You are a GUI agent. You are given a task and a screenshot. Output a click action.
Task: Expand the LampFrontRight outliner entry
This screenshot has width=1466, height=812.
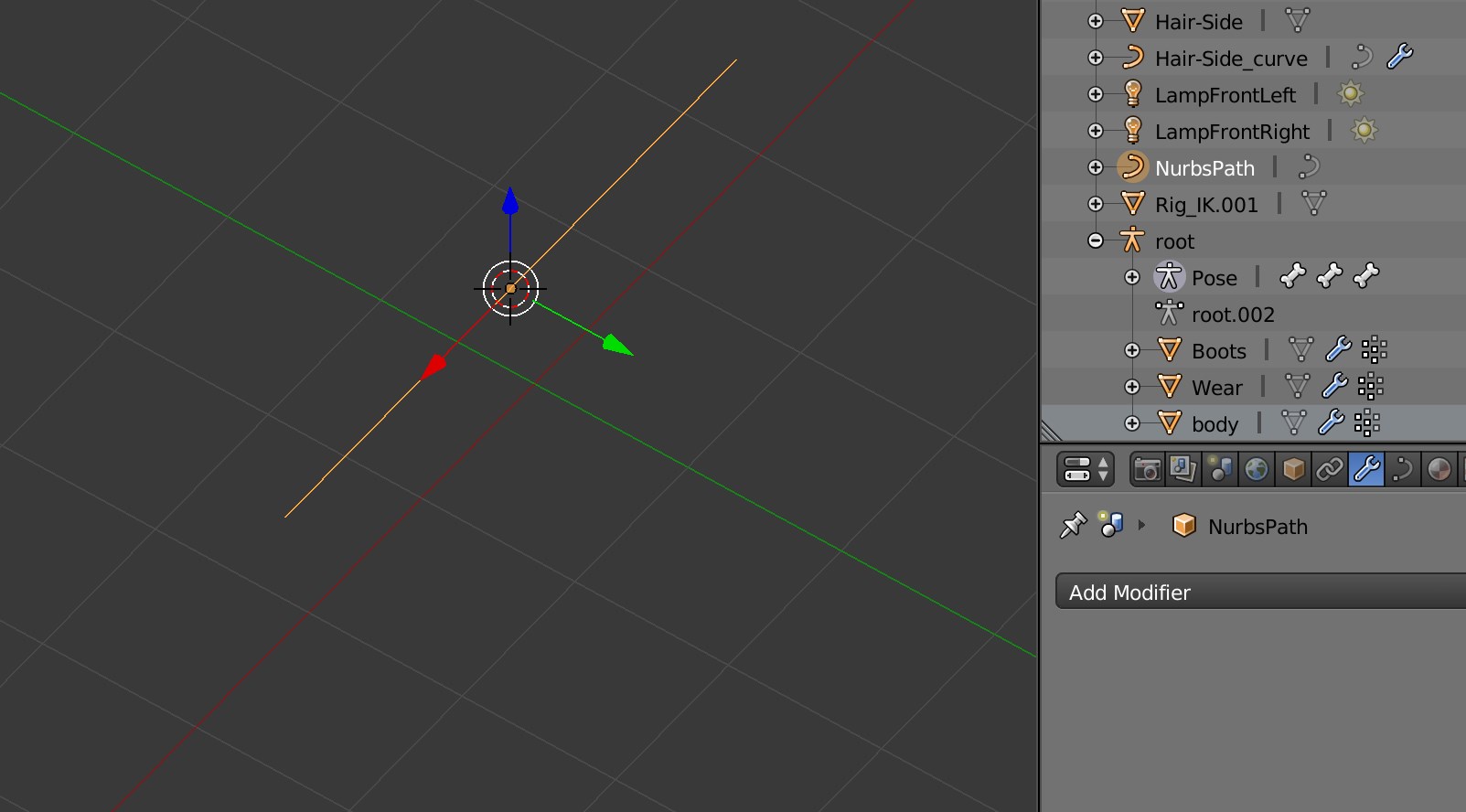point(1096,131)
